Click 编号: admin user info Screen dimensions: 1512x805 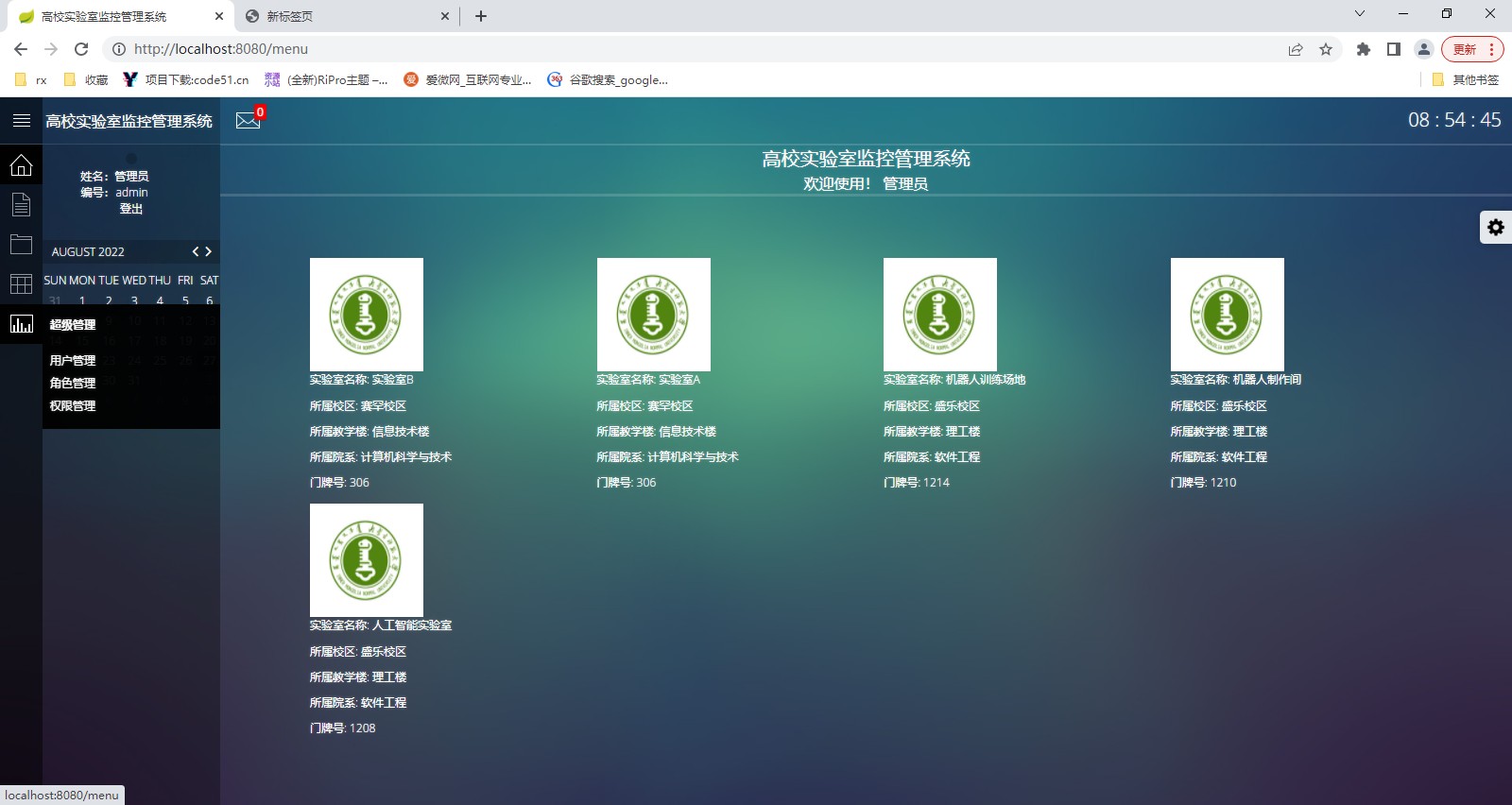(114, 193)
